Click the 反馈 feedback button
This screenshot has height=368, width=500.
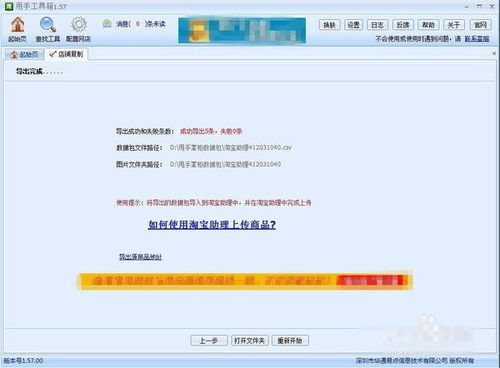point(403,25)
